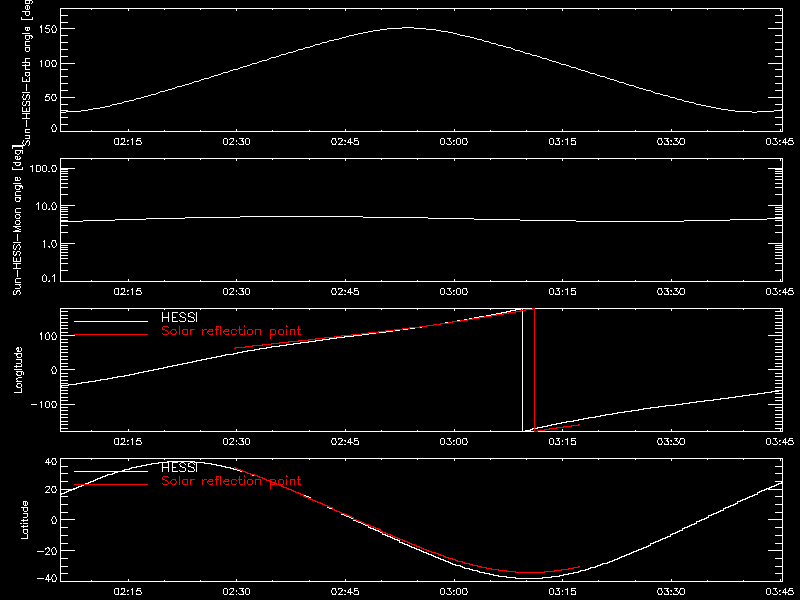This screenshot has height=600, width=800.
Task: Click the 02:30 label under the Longitude plot
Action: pos(236,442)
